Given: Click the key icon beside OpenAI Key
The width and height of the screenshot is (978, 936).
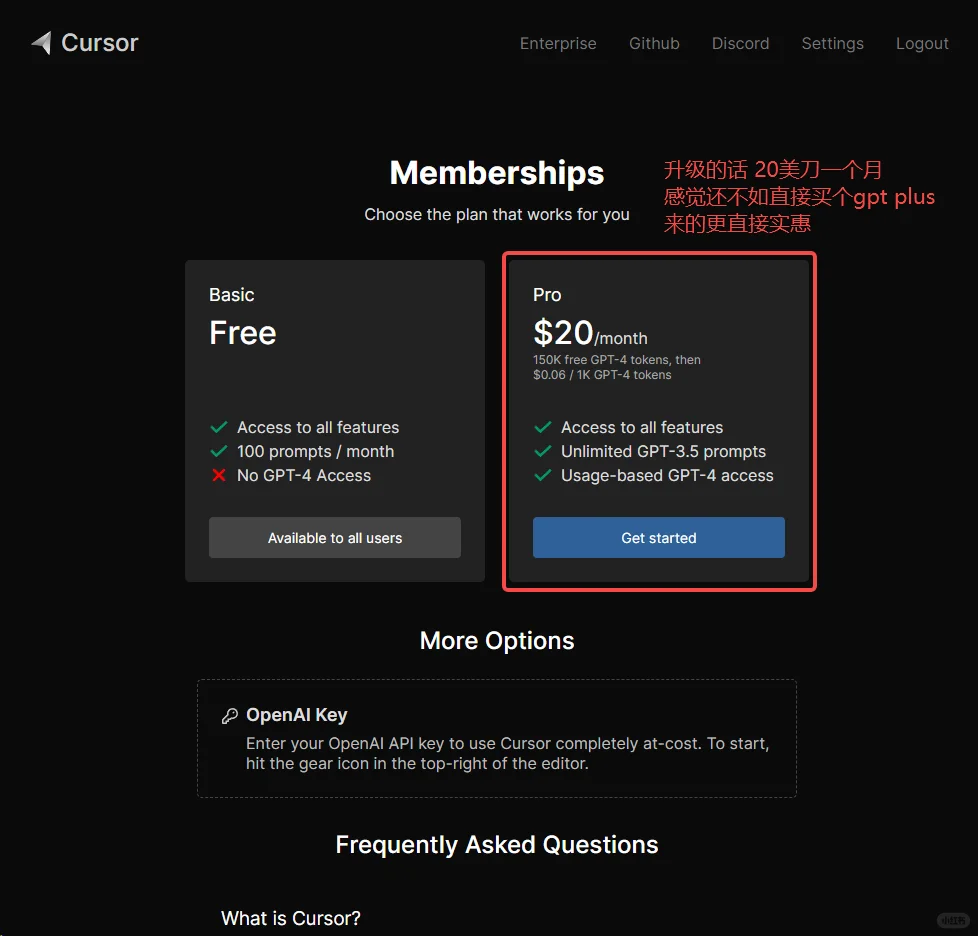Looking at the screenshot, I should pyautogui.click(x=229, y=716).
